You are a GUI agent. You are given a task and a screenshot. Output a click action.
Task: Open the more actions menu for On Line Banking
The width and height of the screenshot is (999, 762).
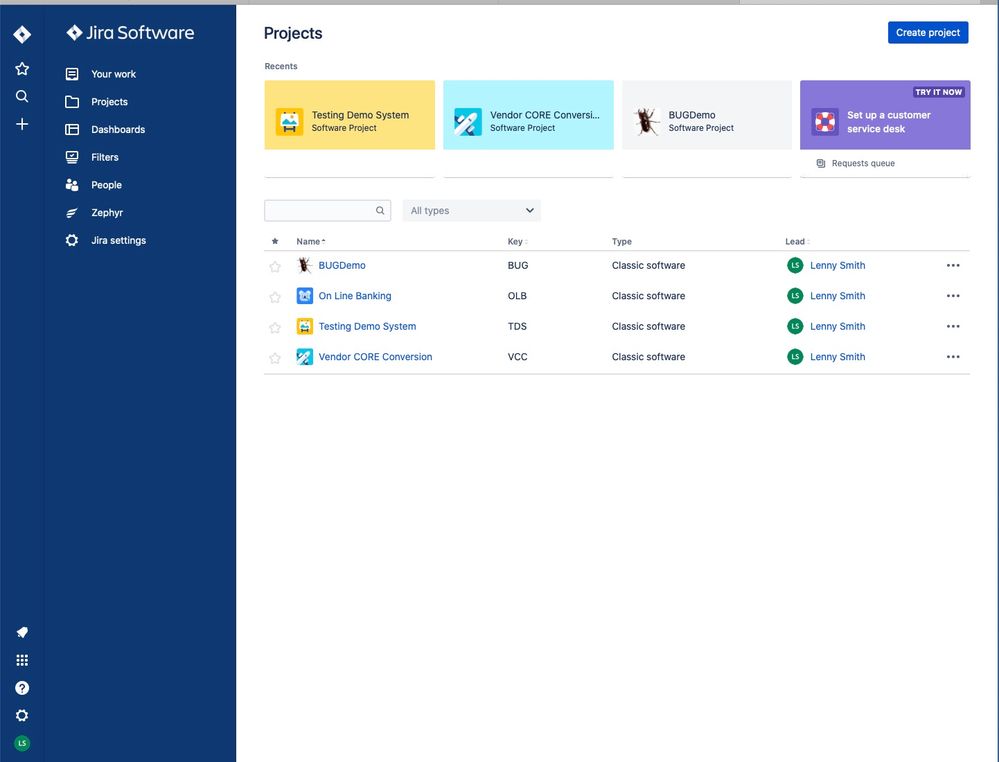click(x=952, y=296)
